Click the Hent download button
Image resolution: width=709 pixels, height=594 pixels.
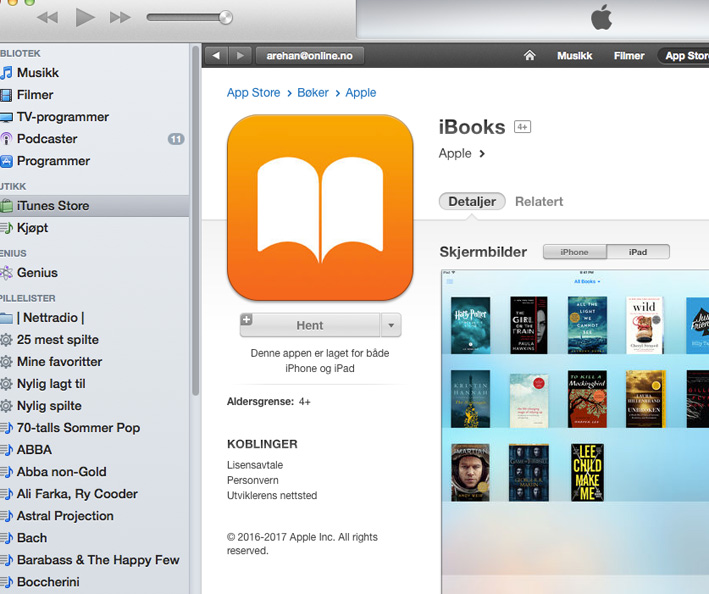click(x=310, y=325)
